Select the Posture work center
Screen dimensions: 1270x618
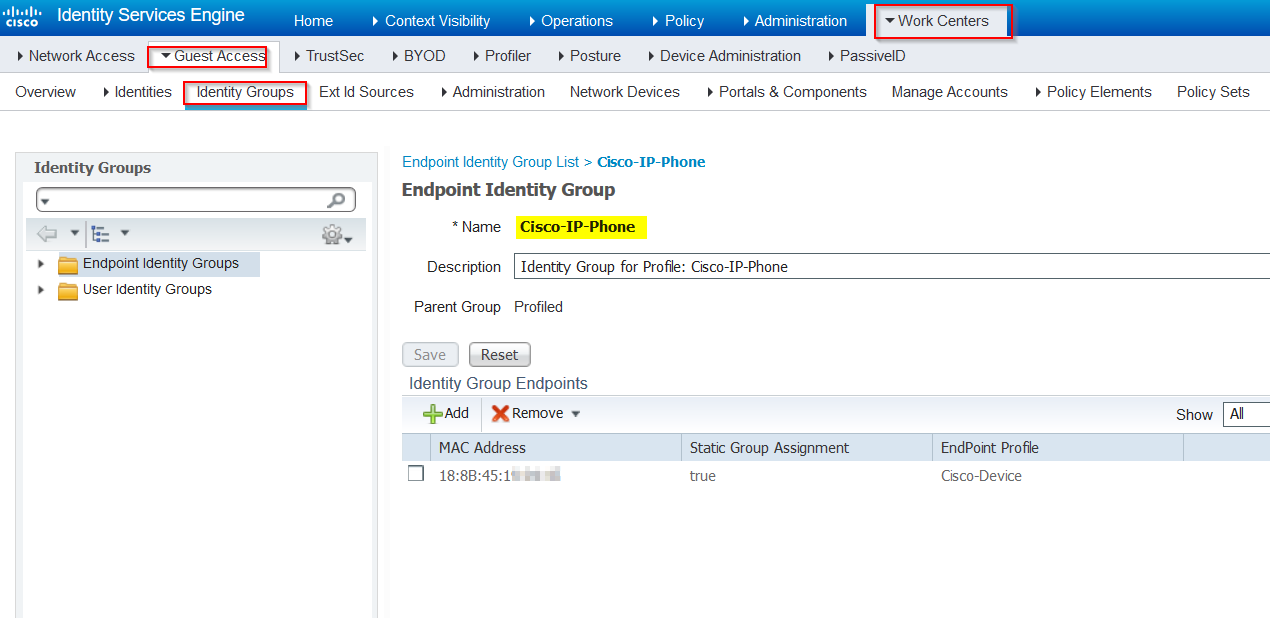click(588, 56)
